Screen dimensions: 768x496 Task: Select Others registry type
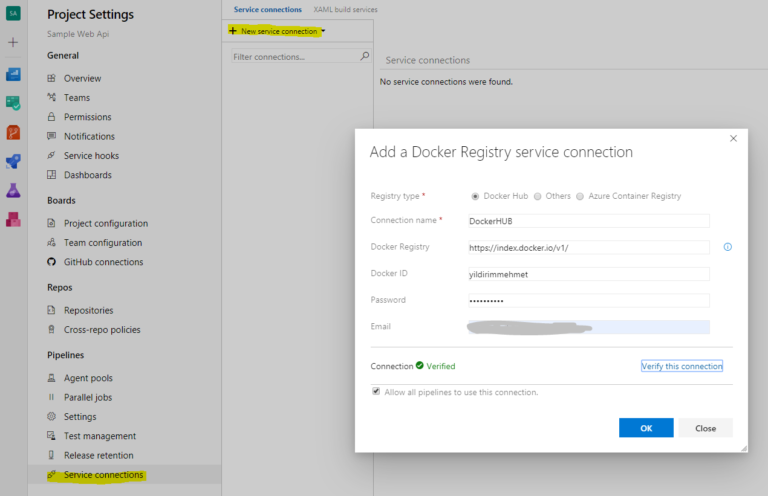coord(538,196)
